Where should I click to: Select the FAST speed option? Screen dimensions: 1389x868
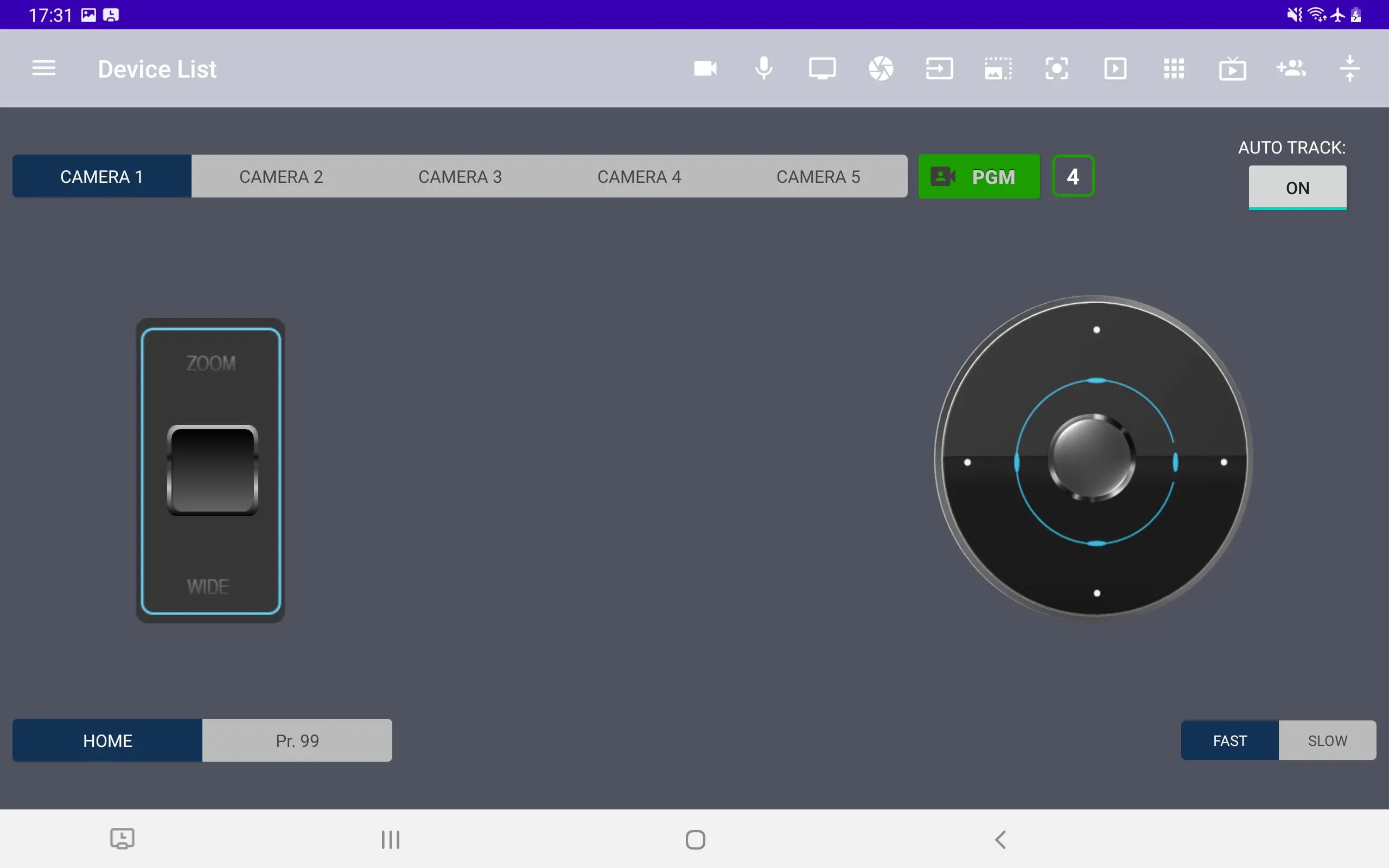click(1229, 741)
